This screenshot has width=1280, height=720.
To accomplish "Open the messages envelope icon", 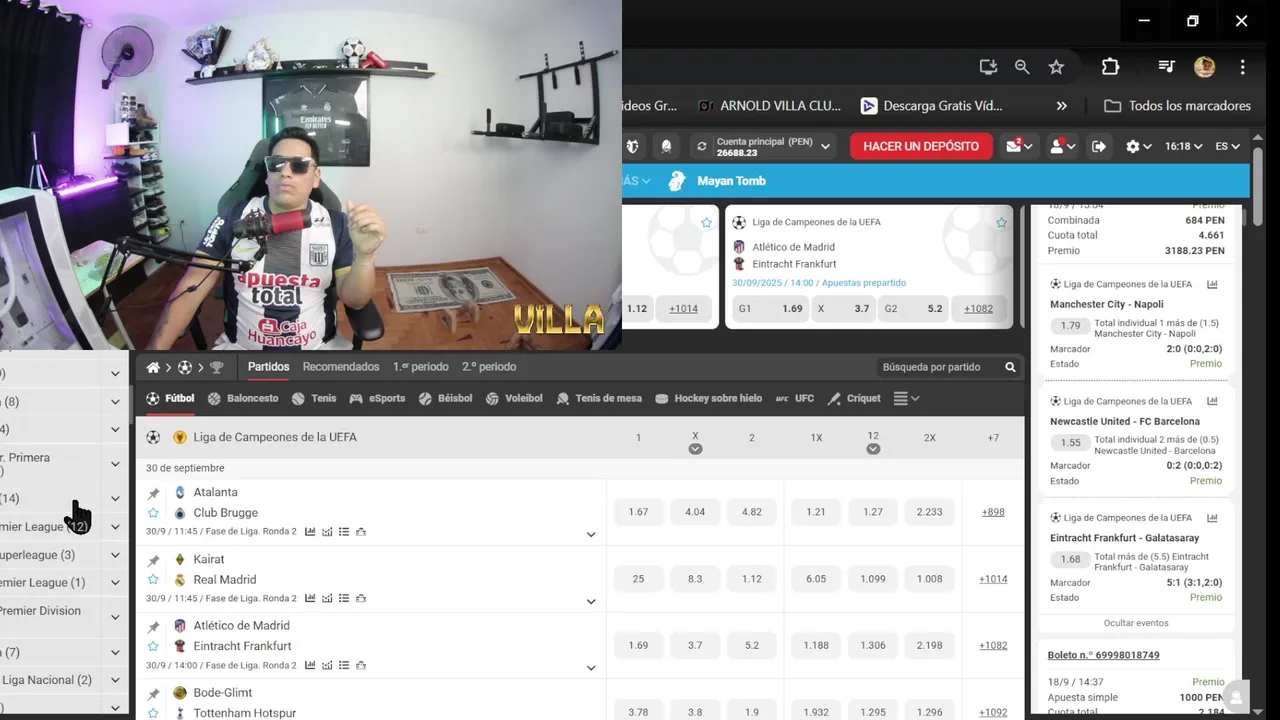I will pos(1014,146).
